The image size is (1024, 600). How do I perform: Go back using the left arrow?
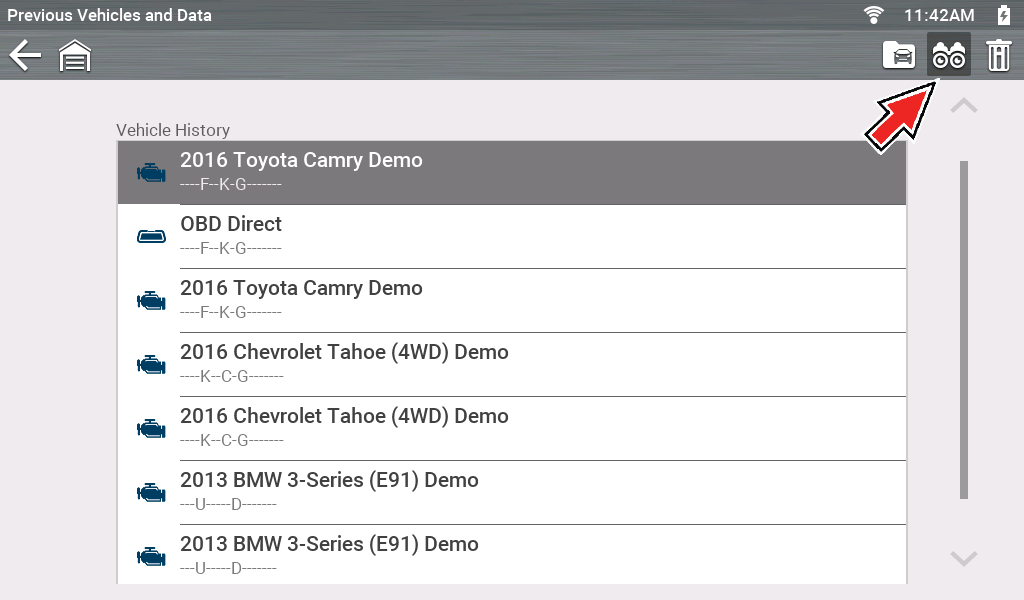(x=25, y=55)
